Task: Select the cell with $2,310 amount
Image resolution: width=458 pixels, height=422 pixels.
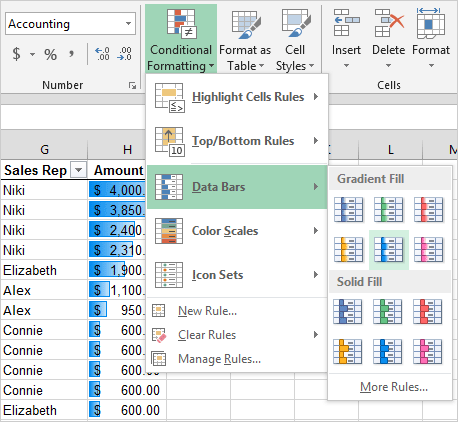Action: 117,250
